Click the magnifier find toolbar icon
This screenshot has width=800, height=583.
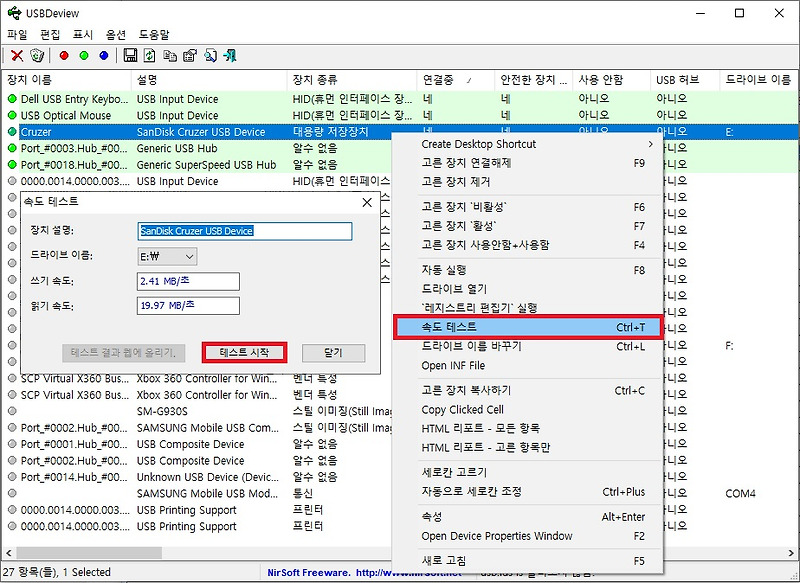pyautogui.click(x=210, y=56)
